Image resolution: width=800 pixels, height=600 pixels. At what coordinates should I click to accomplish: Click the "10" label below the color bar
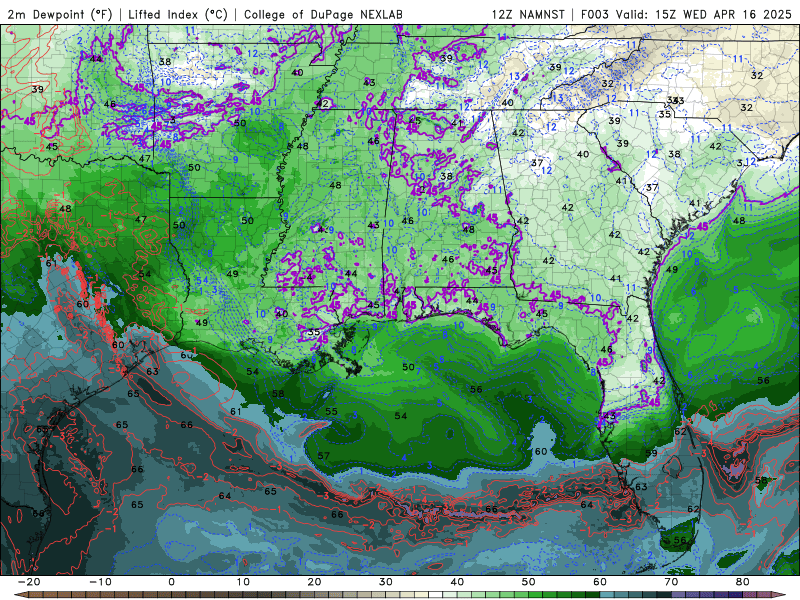(x=243, y=582)
